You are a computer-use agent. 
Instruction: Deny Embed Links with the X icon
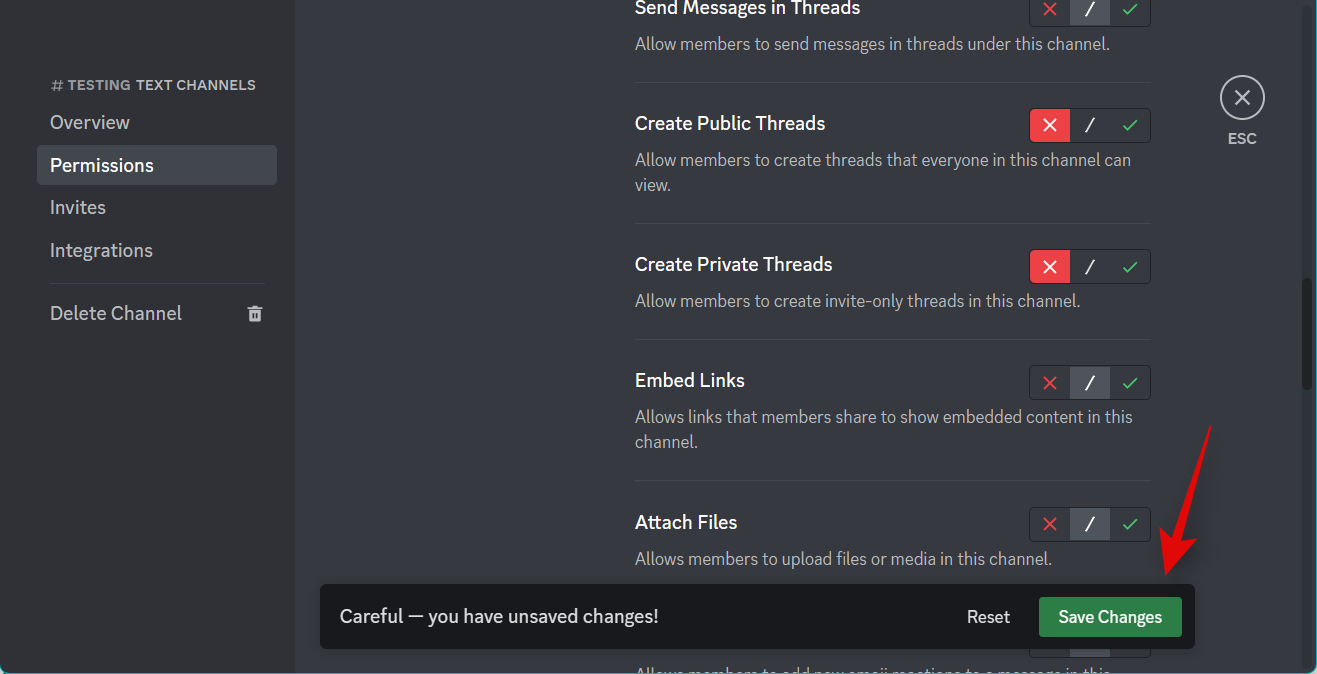(x=1050, y=383)
